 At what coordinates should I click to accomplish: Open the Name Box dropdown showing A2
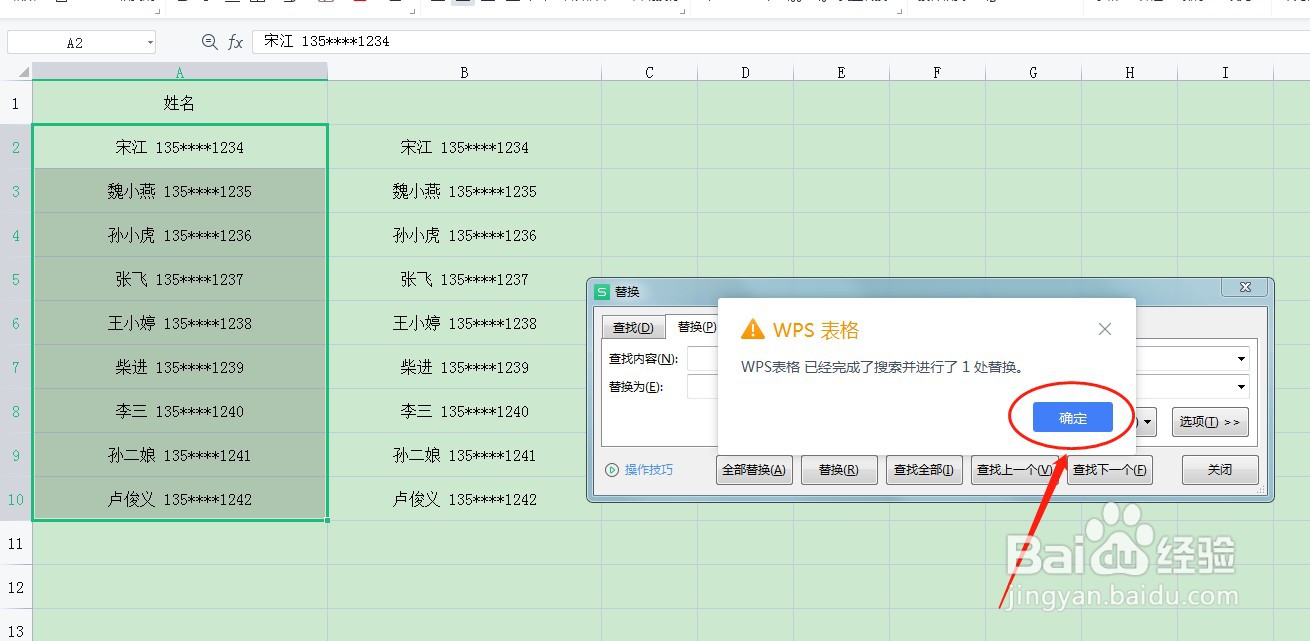(x=152, y=41)
